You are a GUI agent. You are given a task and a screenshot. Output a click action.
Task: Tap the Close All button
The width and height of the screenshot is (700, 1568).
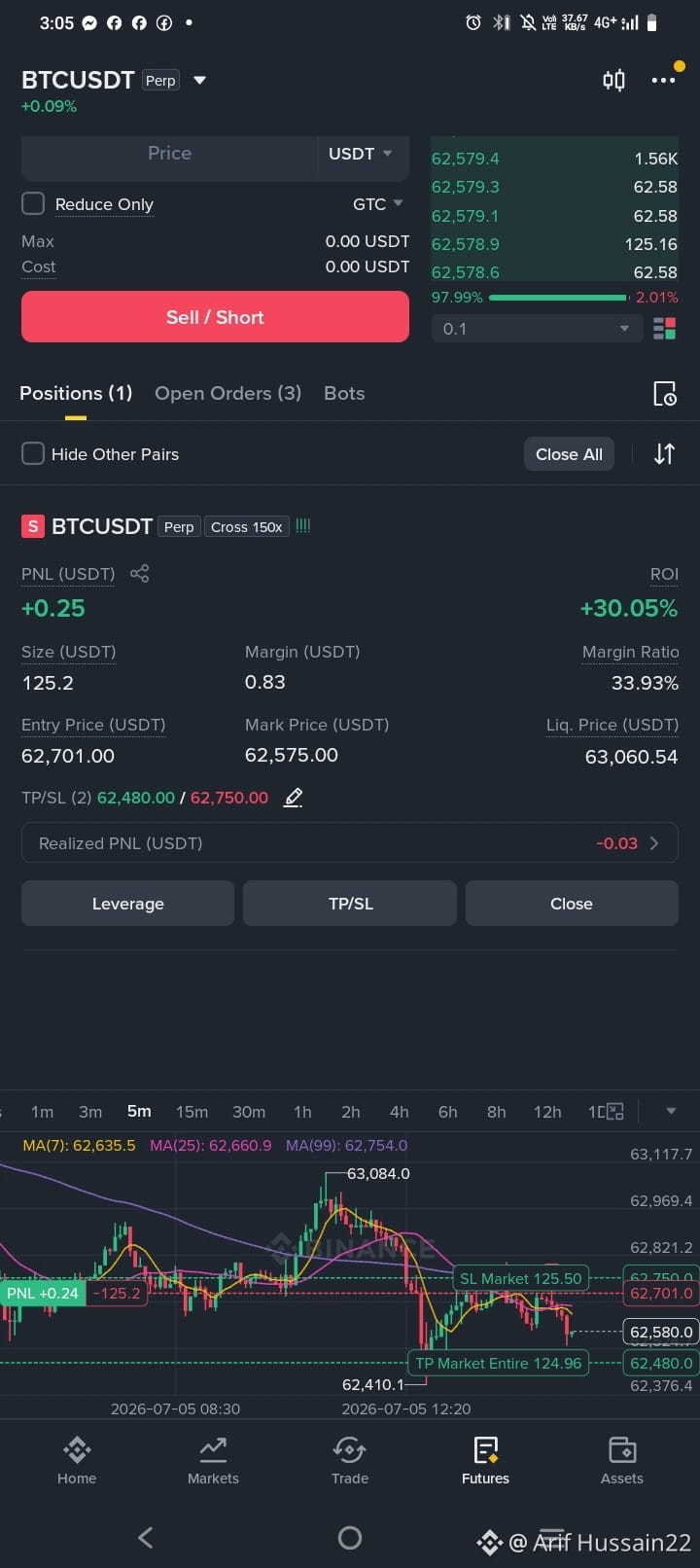(569, 453)
